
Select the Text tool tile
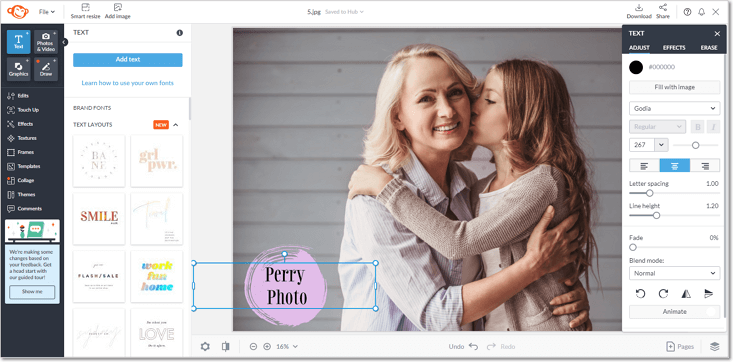coord(19,42)
